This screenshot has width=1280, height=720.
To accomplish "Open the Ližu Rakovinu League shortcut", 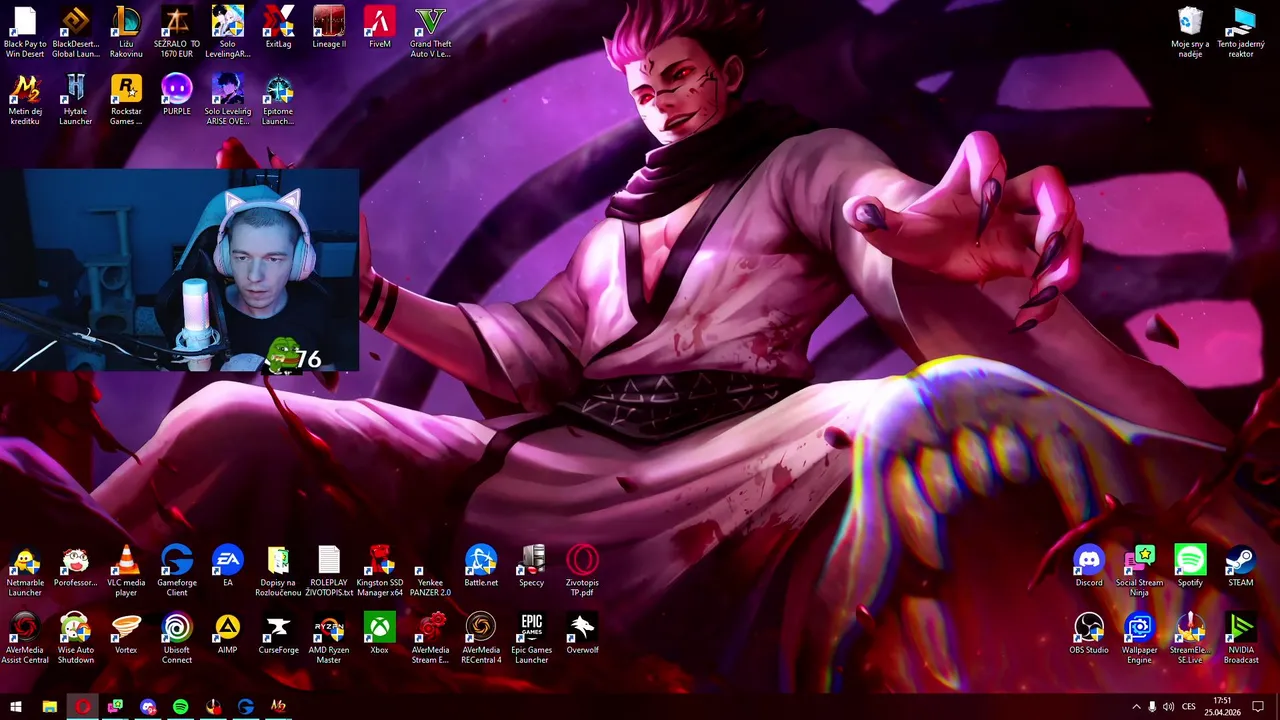I will 126,32.
